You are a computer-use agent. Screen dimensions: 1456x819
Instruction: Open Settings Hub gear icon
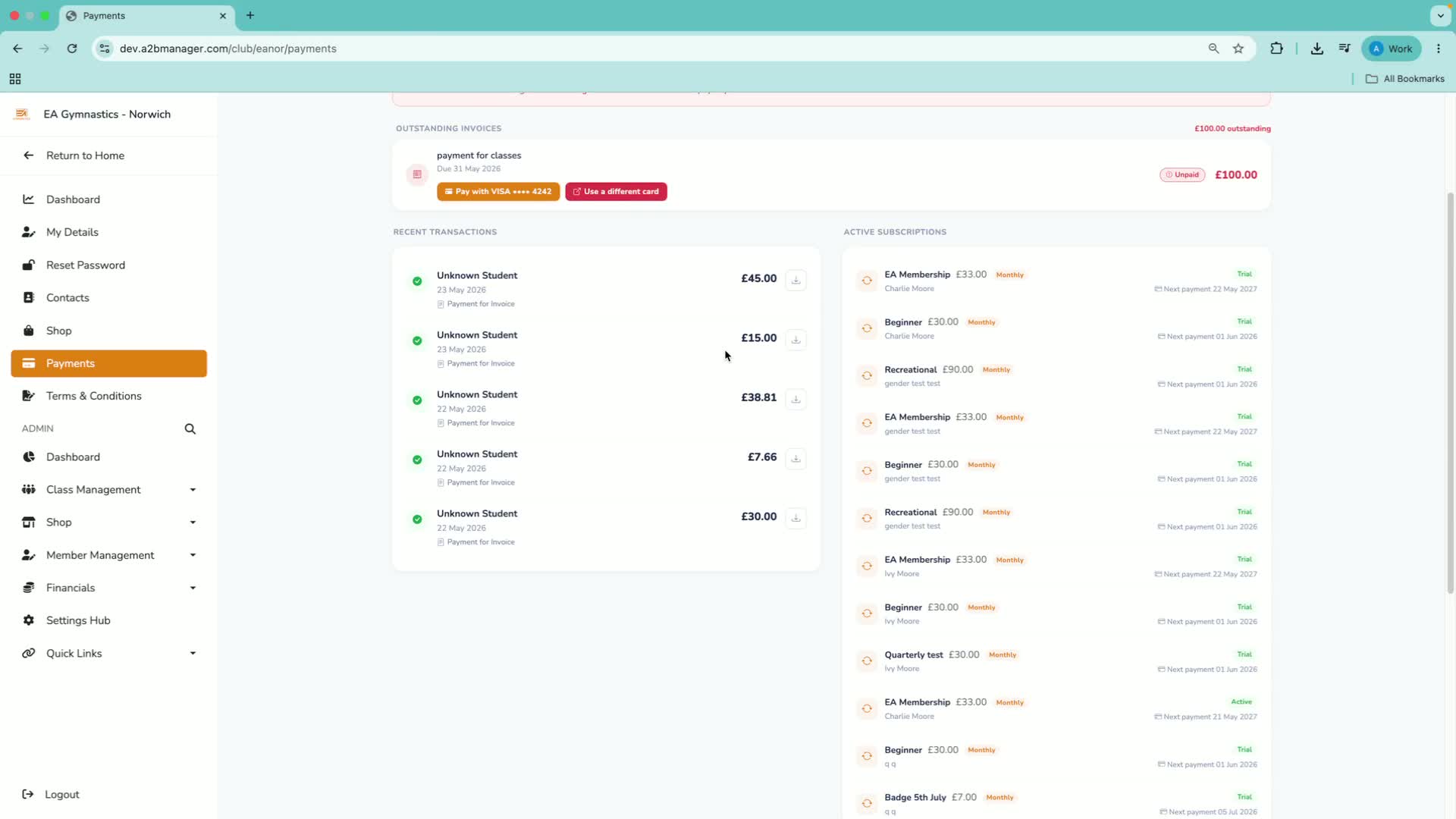click(29, 620)
